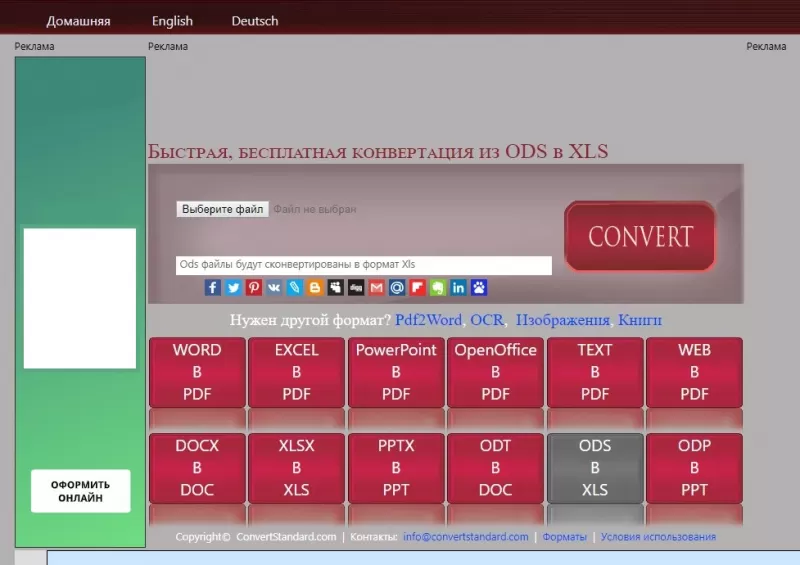Image resolution: width=800 pixels, height=565 pixels.
Task: Pin the page with Pinterest icon
Action: 254,287
